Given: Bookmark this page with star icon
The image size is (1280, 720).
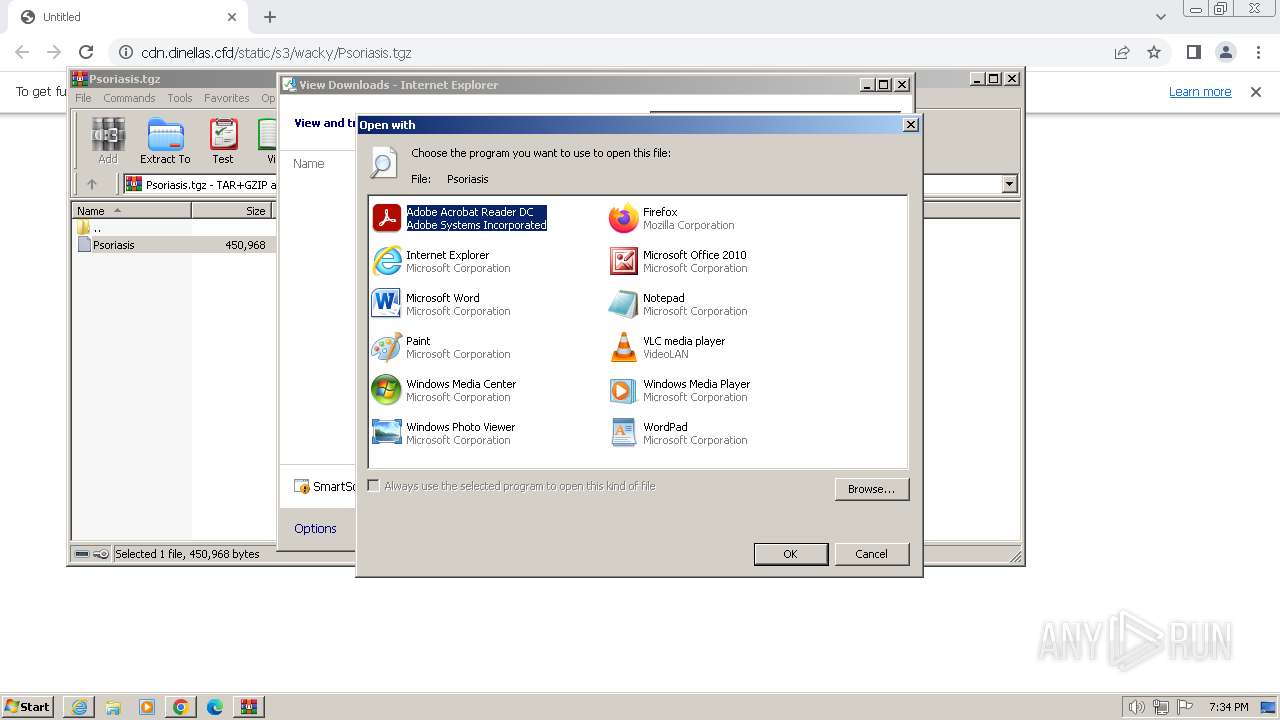Looking at the screenshot, I should click(x=1154, y=52).
